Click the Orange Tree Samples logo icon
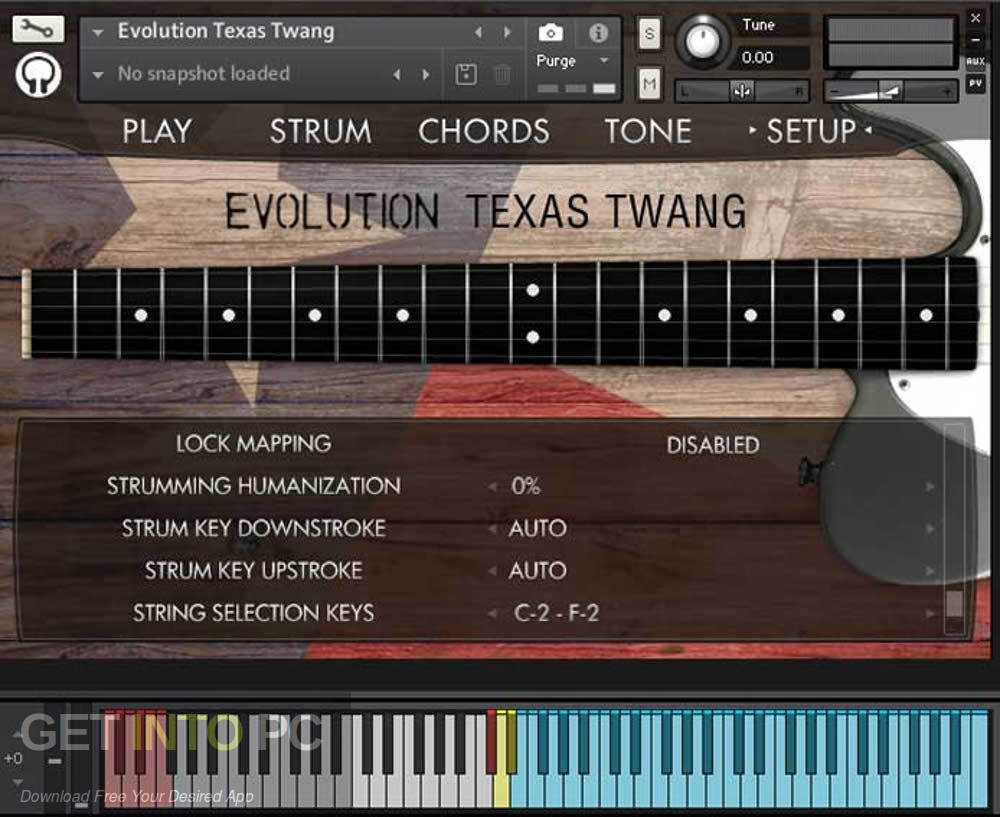1000x817 pixels. (38, 75)
